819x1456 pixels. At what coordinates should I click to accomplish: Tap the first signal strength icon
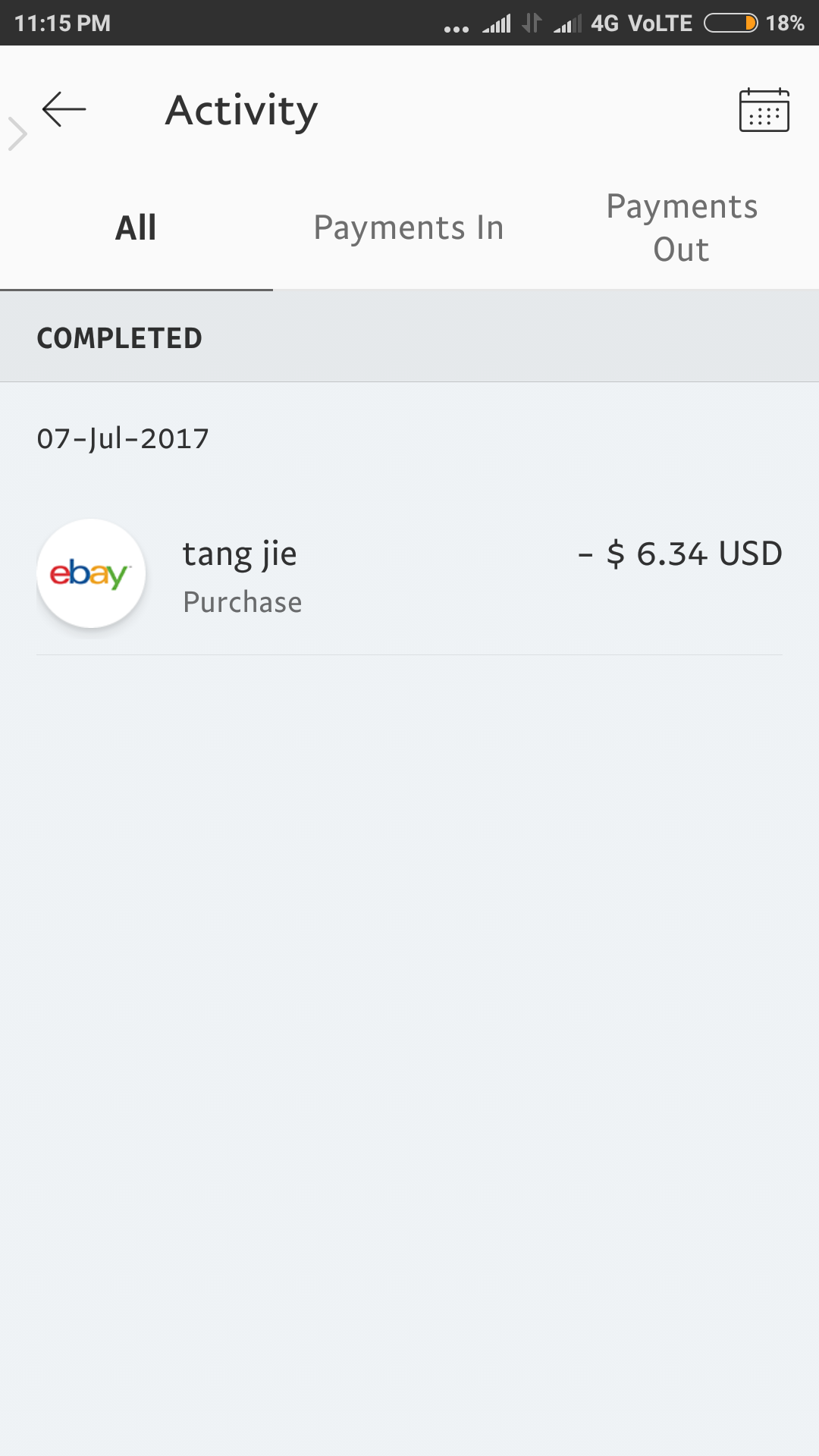tap(497, 24)
